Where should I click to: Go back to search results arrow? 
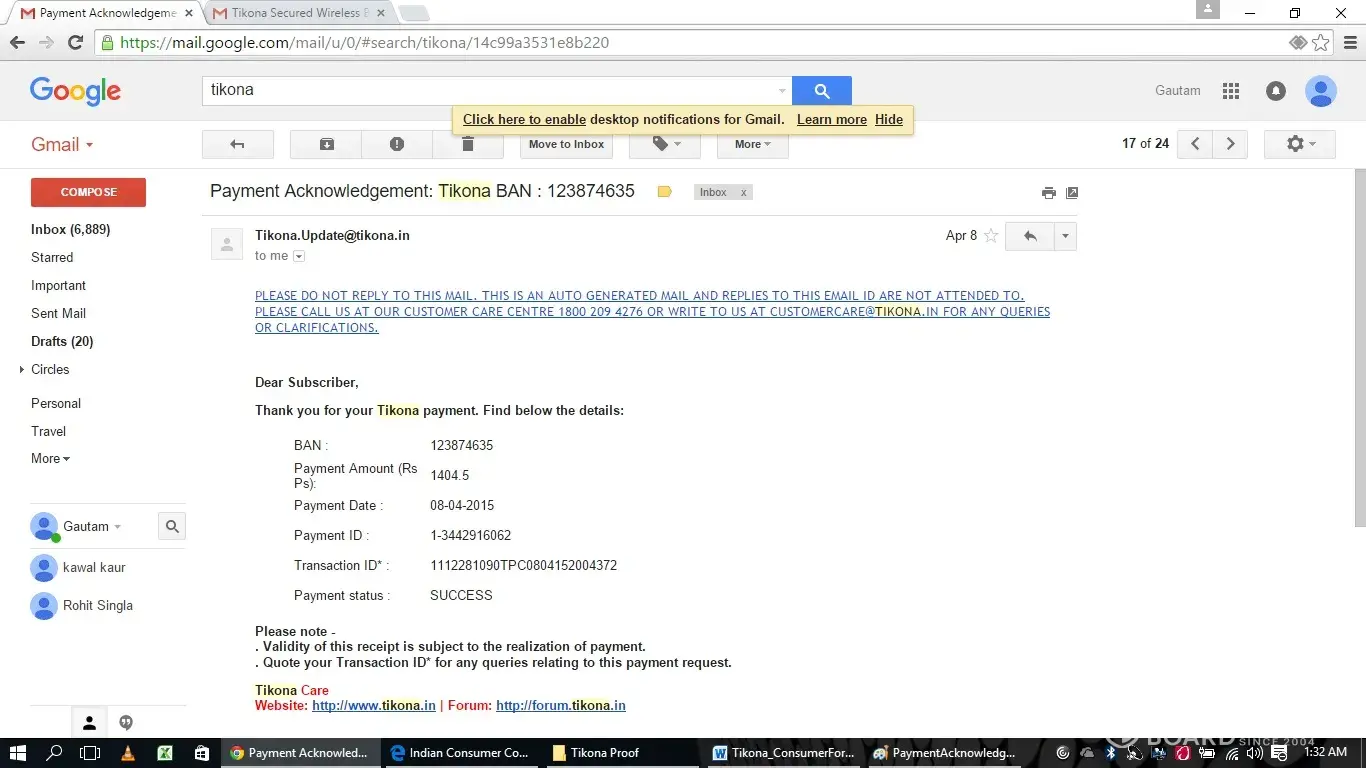(237, 144)
